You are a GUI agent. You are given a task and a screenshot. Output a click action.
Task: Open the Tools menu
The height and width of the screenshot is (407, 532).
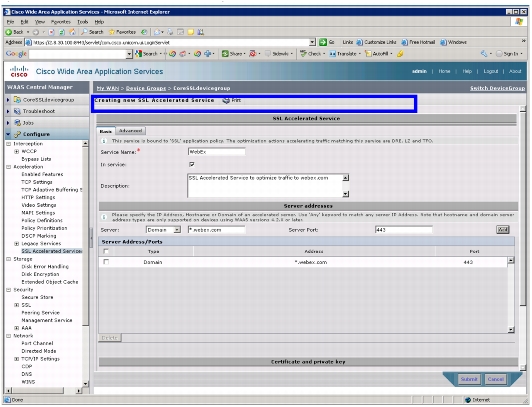82,22
